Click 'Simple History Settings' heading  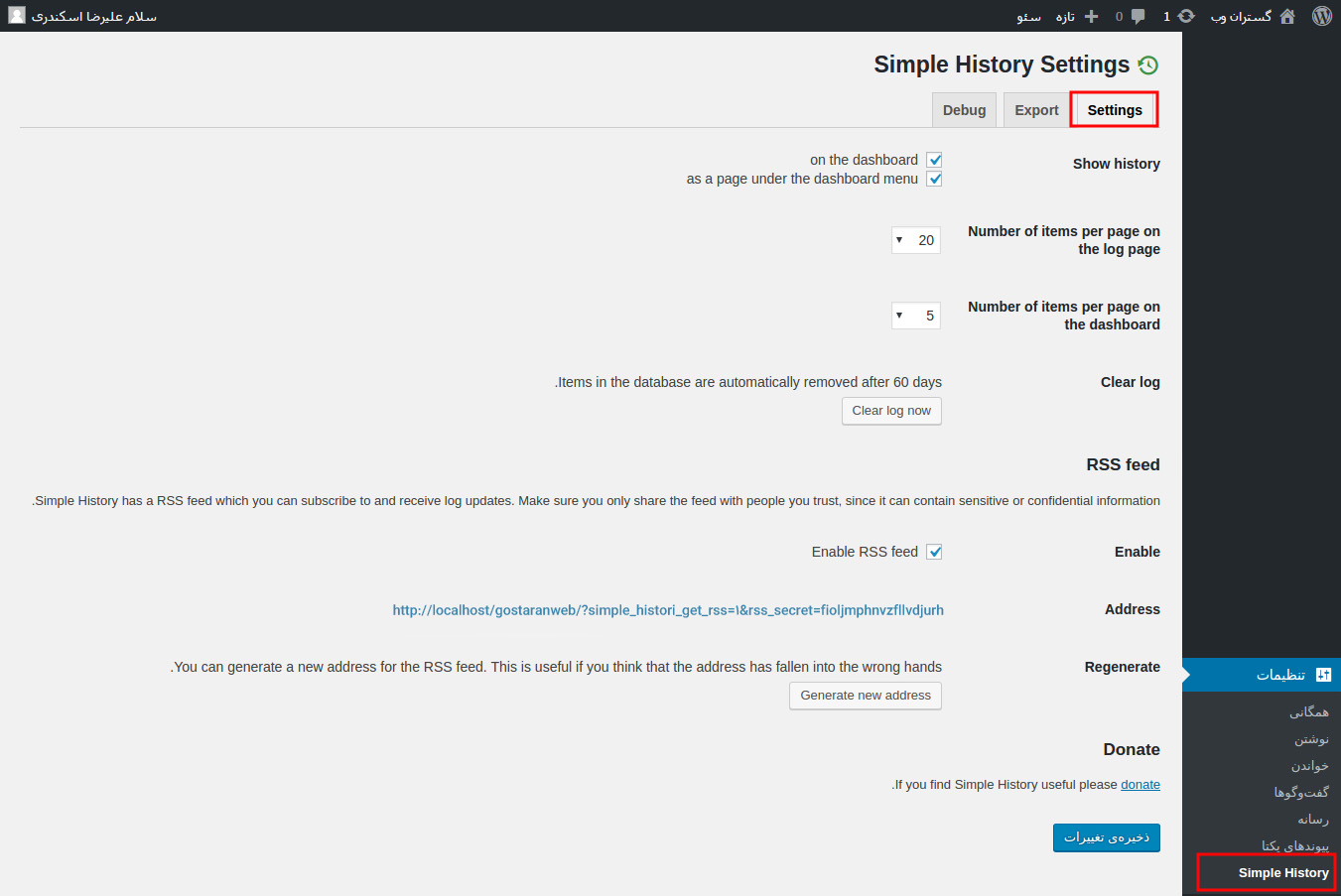pyautogui.click(x=1002, y=64)
